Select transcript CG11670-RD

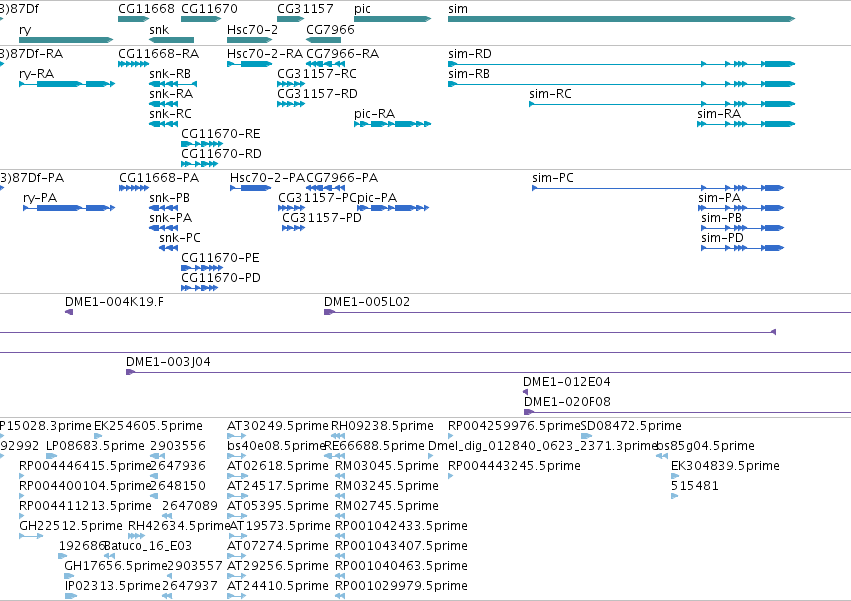click(200, 164)
